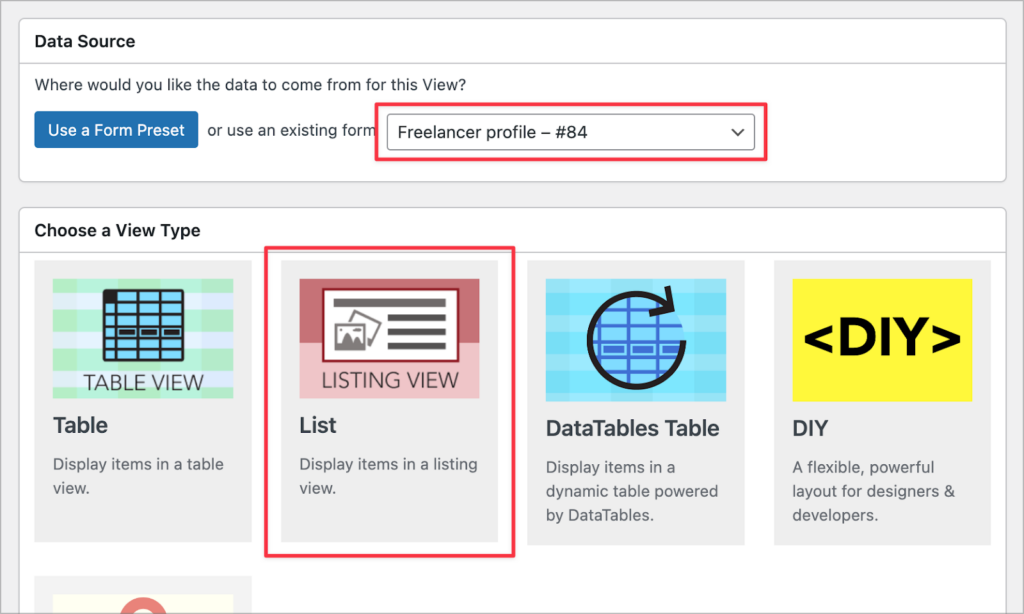Viewport: 1024px width, 614px height.
Task: Choose the List view type title
Action: (317, 425)
